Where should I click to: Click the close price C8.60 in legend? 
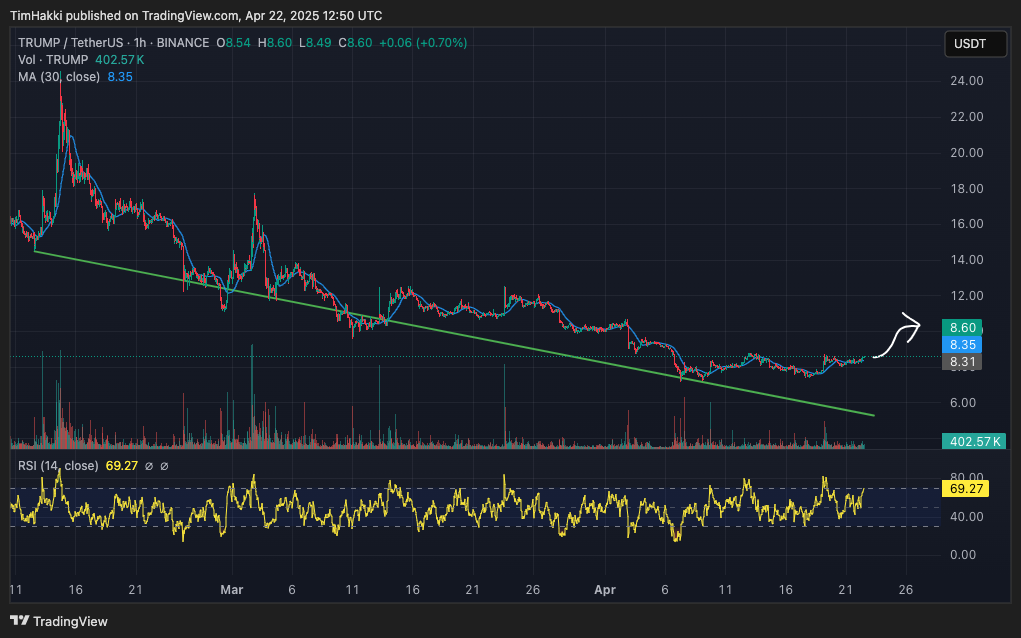click(356, 43)
